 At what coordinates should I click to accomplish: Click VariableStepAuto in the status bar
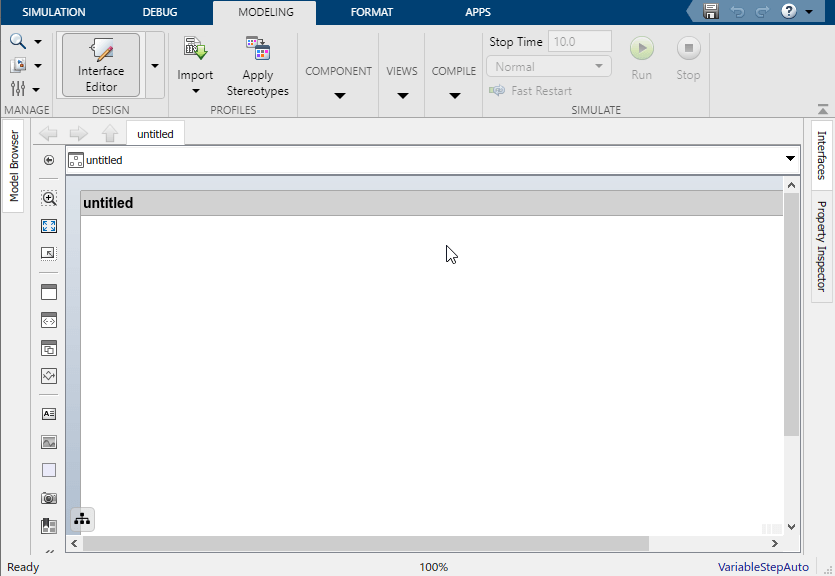tap(763, 566)
